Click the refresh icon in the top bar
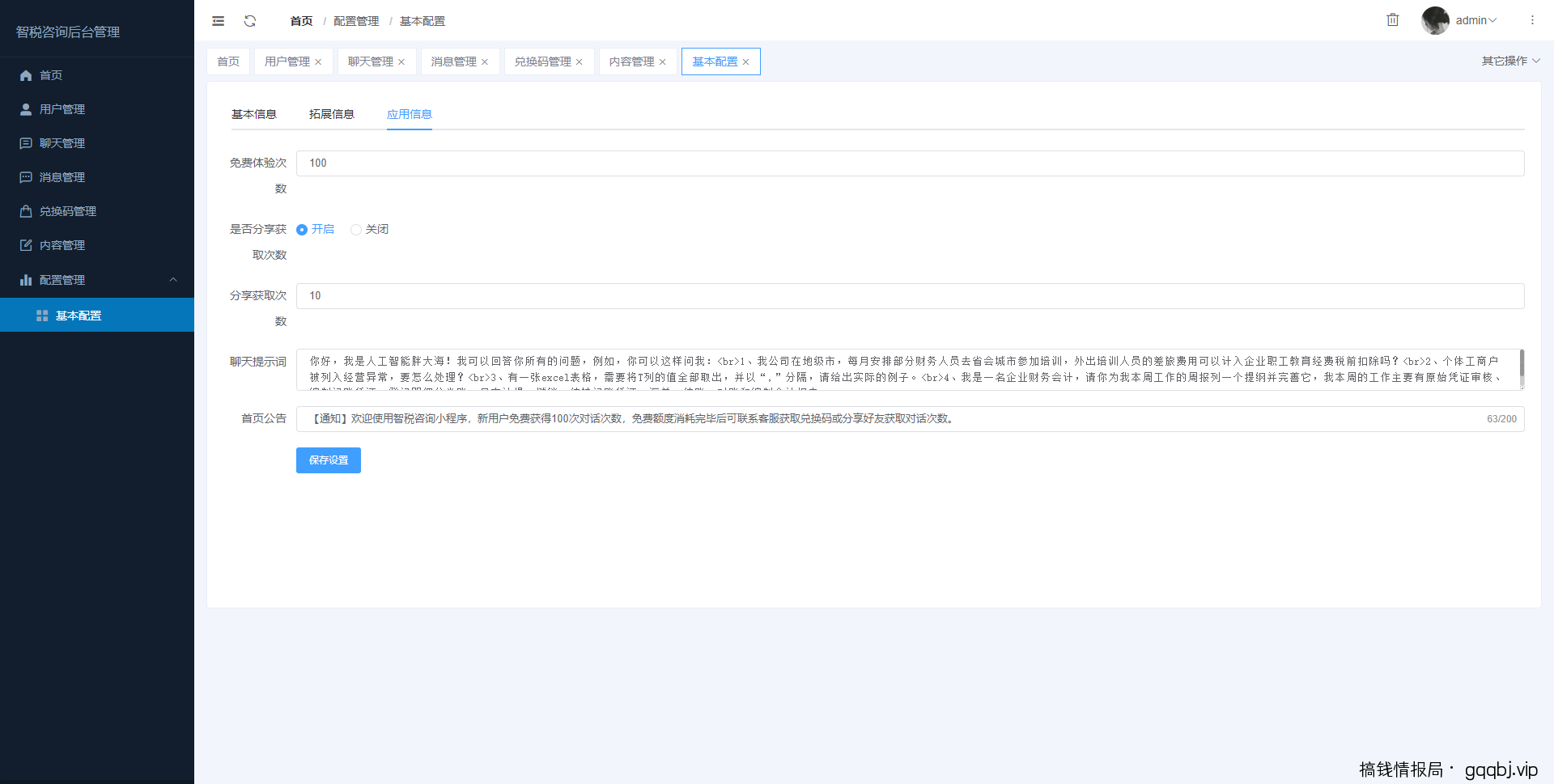 point(250,21)
